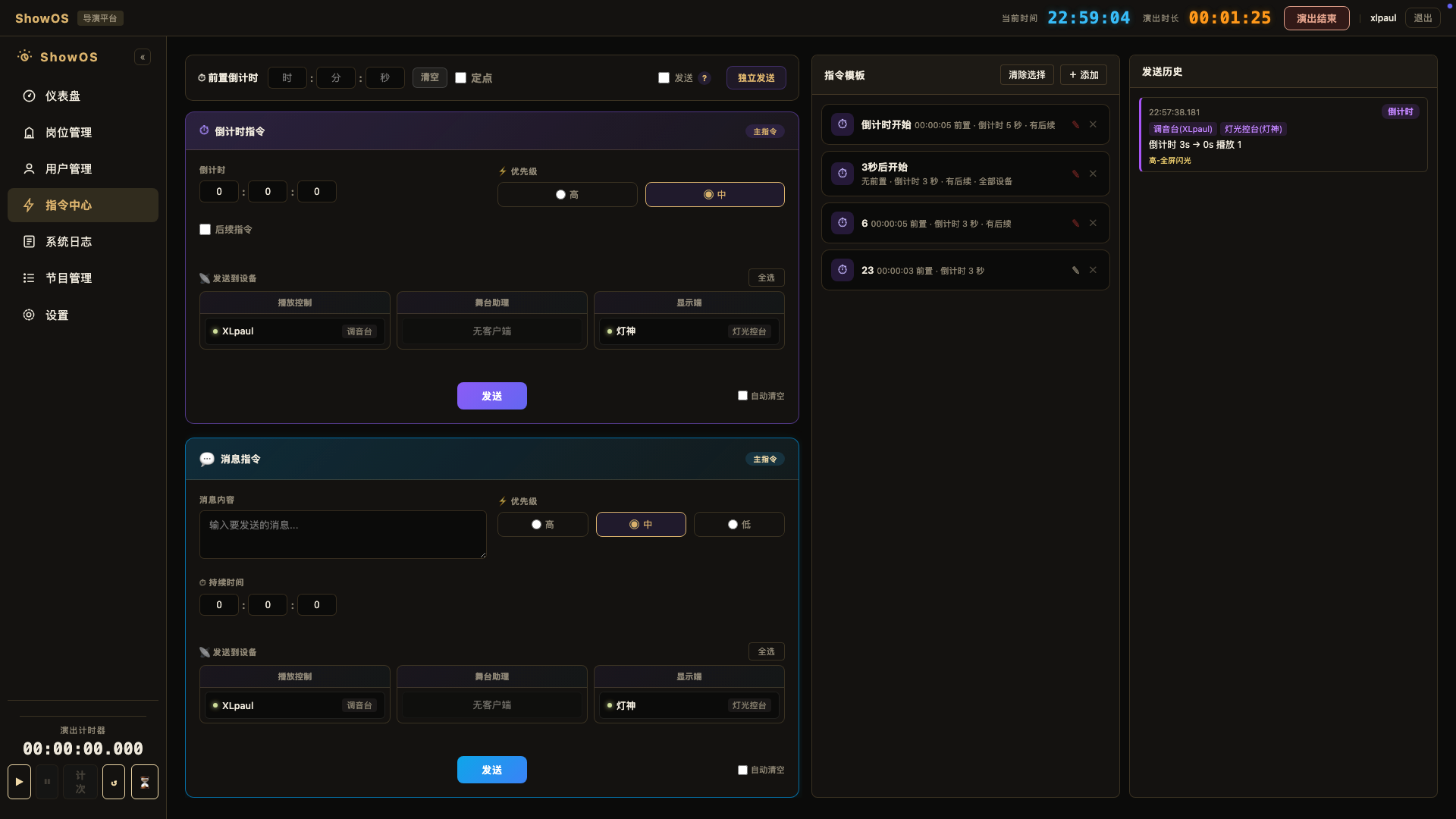The width and height of the screenshot is (1456, 819).
Task: Click 退出 to log out
Action: pos(1423,18)
